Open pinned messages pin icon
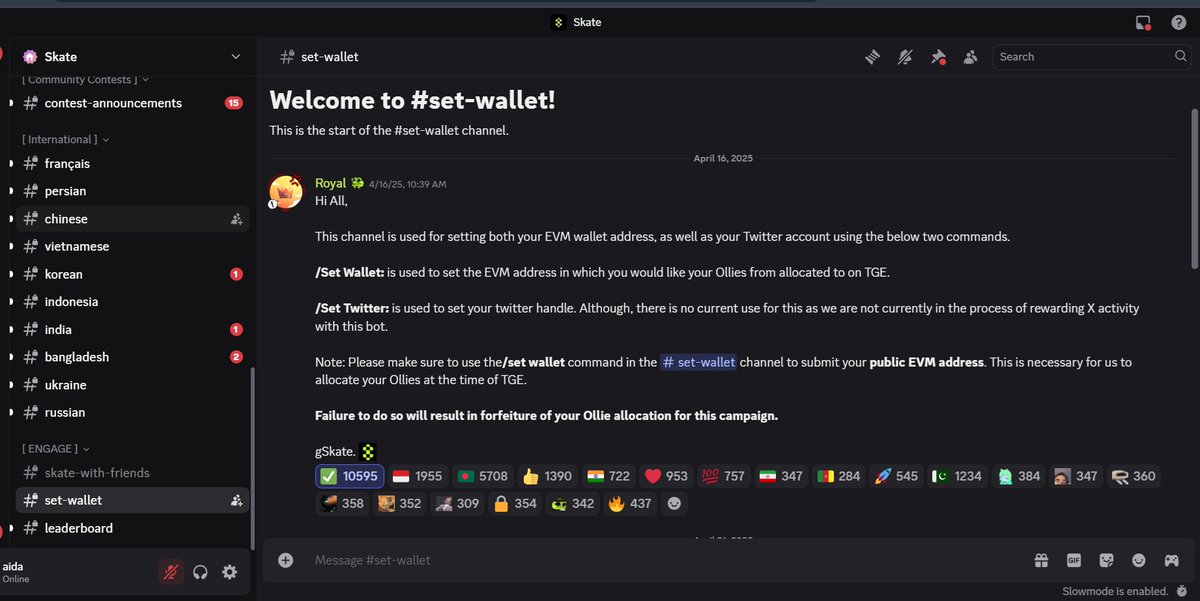 coord(938,57)
